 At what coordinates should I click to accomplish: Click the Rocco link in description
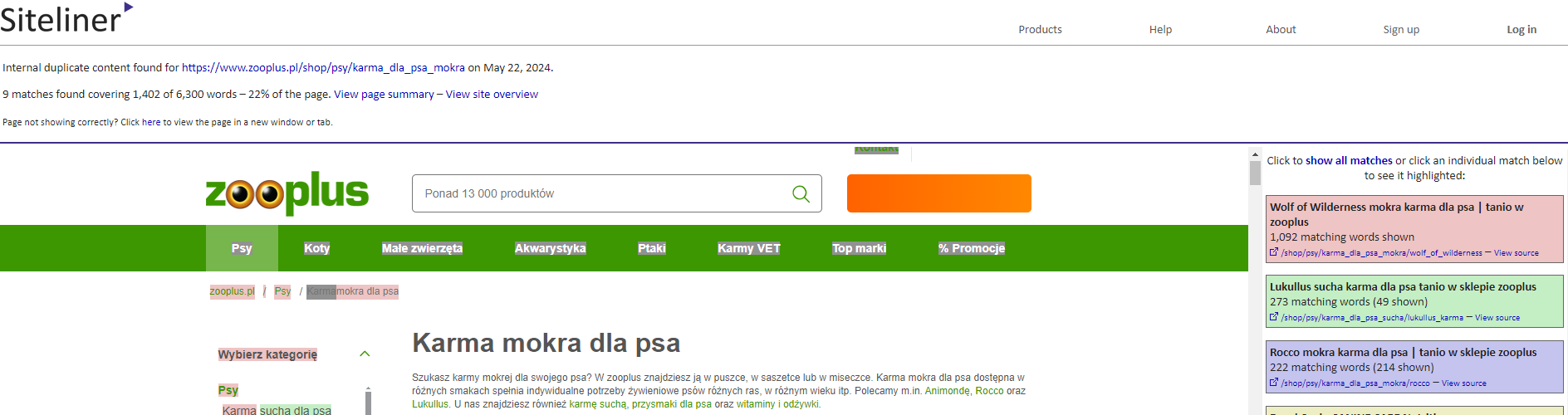pos(989,391)
